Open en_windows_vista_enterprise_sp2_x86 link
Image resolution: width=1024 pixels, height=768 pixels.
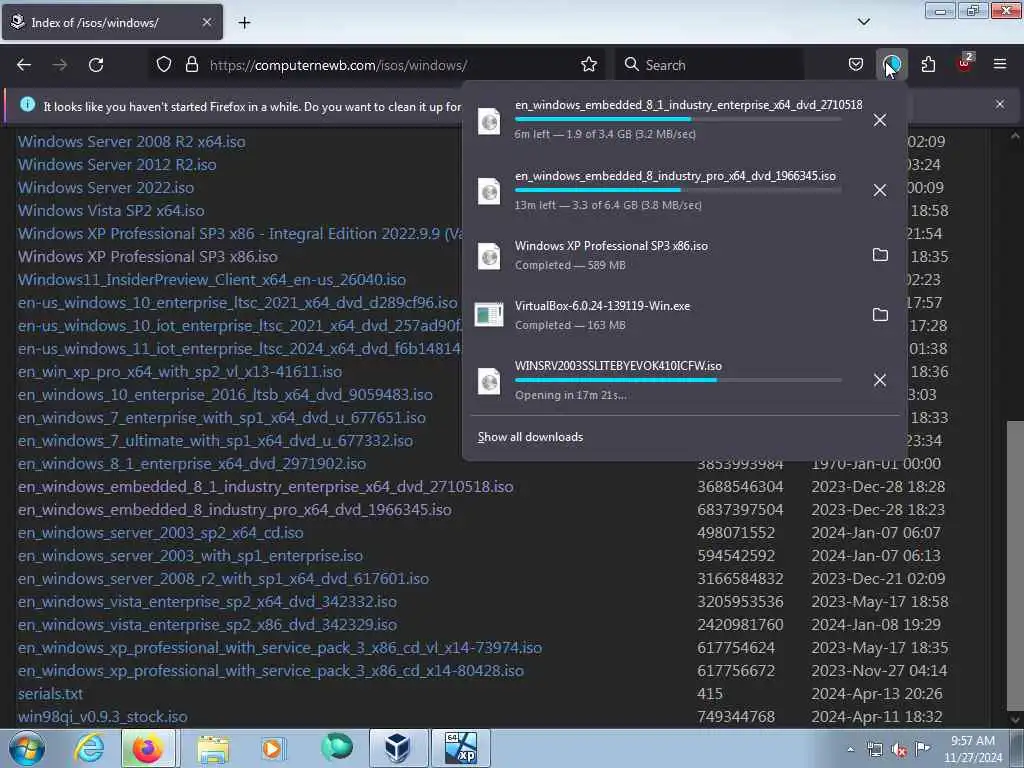pos(207,624)
